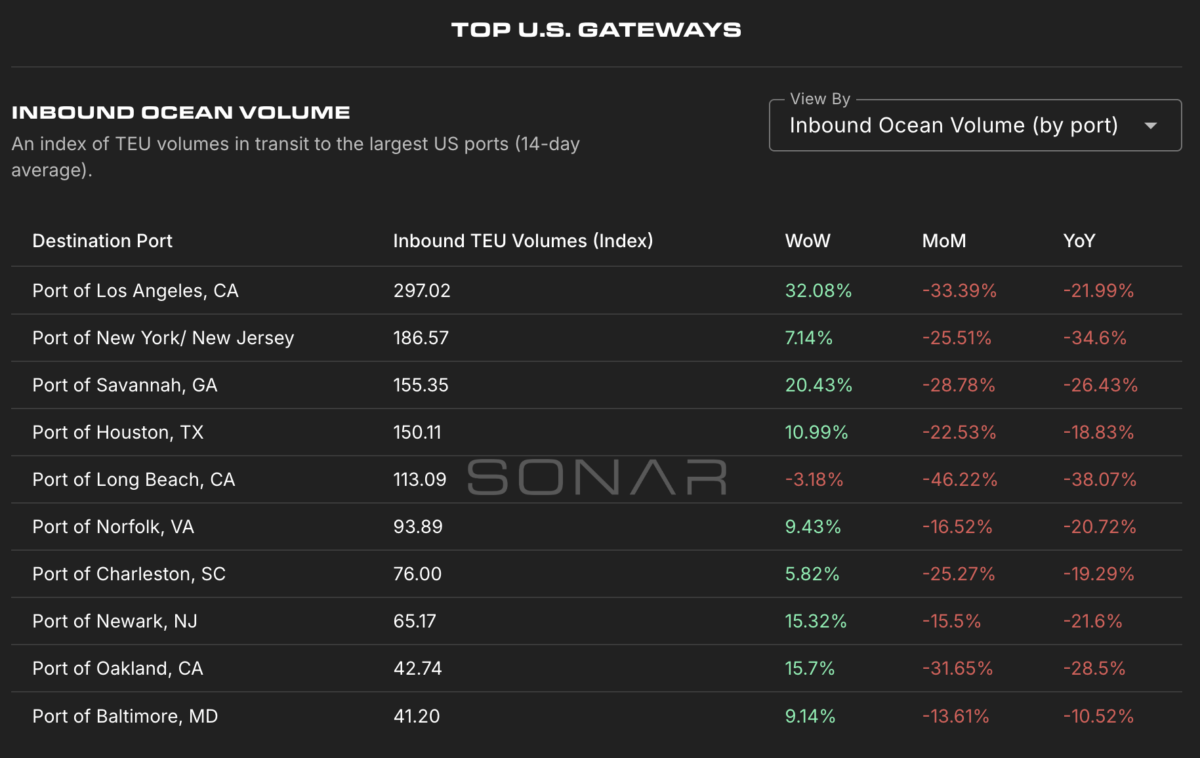Sort by Destination Port column header

[102, 241]
